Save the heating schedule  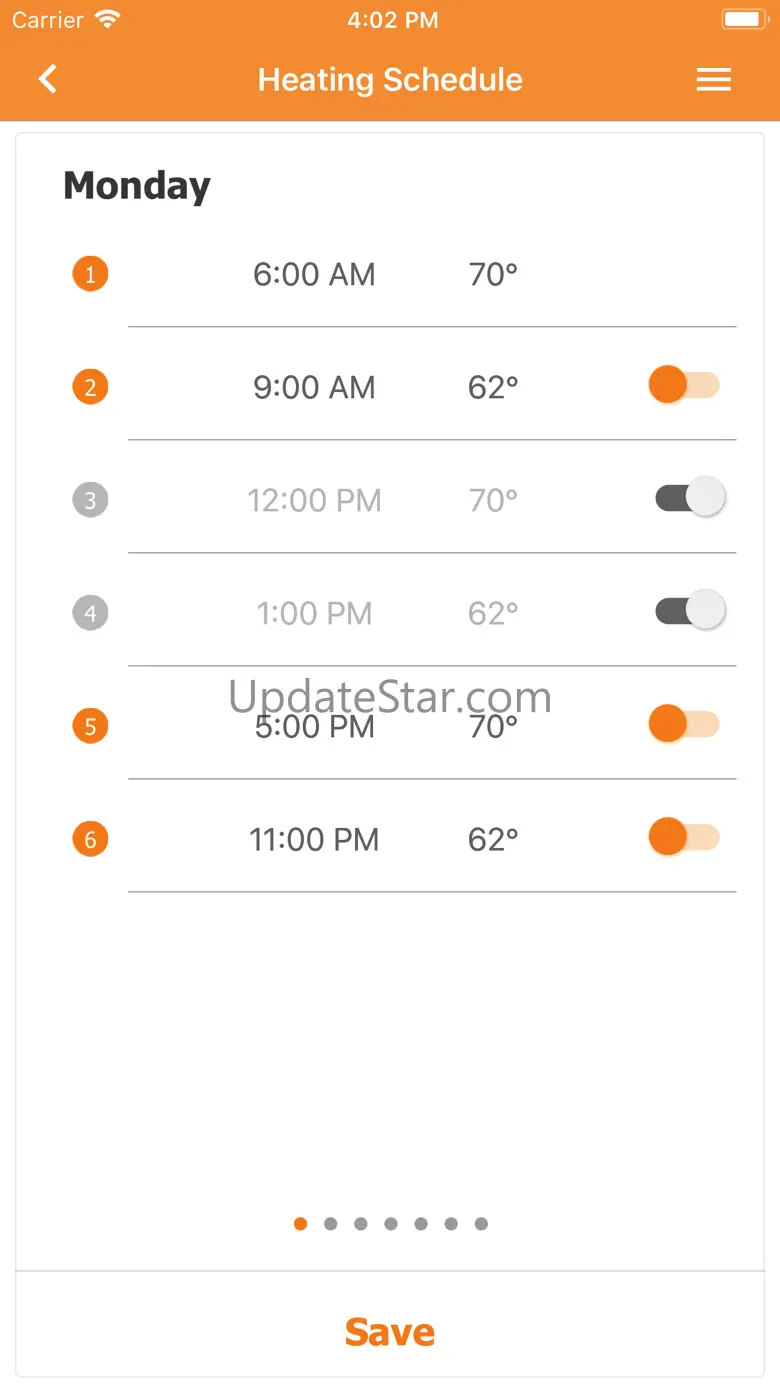click(x=390, y=1332)
